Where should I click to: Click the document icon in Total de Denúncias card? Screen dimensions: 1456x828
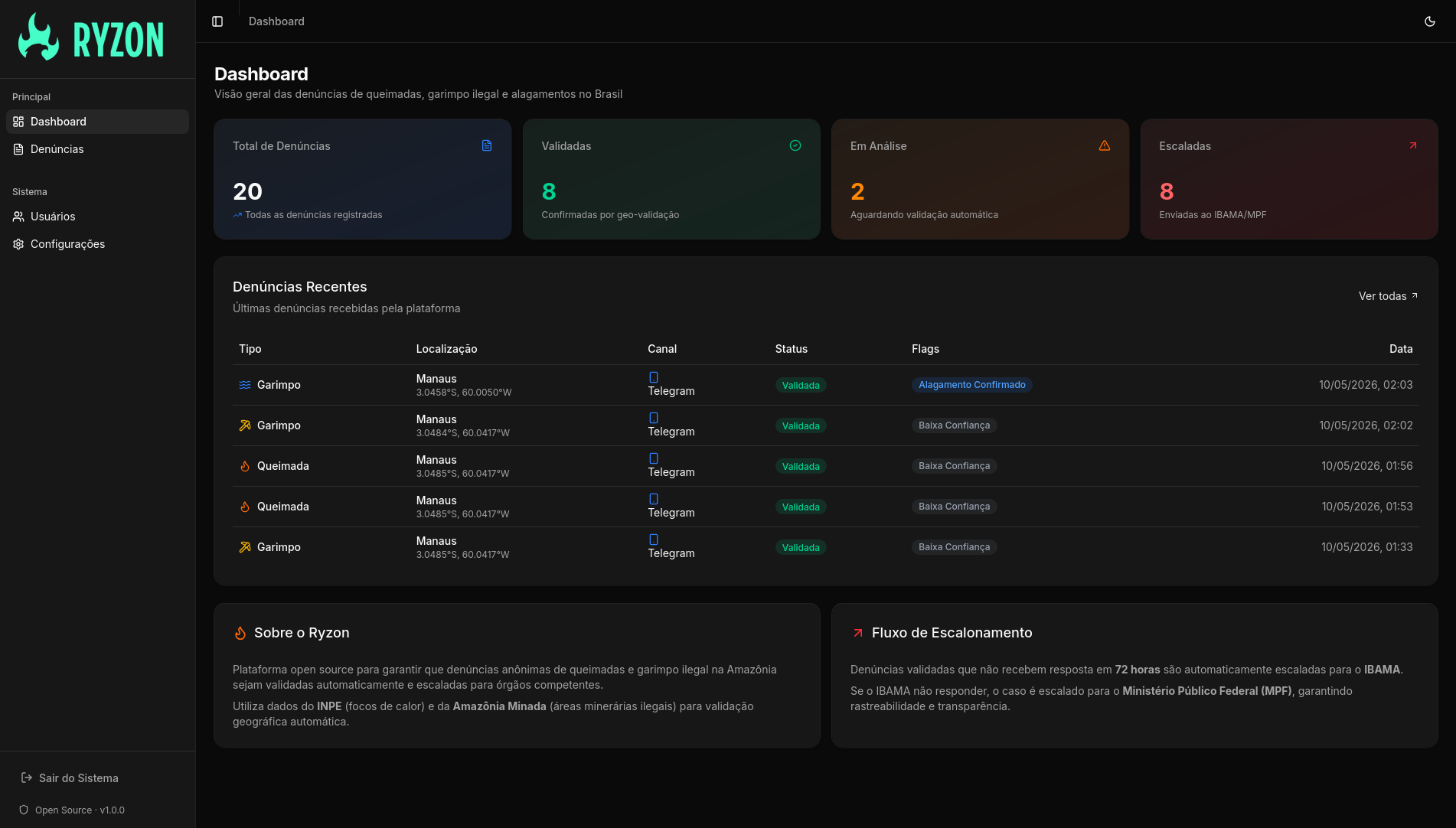click(487, 145)
